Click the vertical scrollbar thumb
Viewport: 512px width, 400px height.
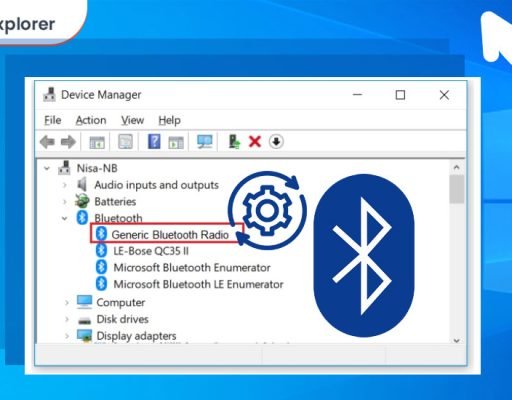click(456, 189)
